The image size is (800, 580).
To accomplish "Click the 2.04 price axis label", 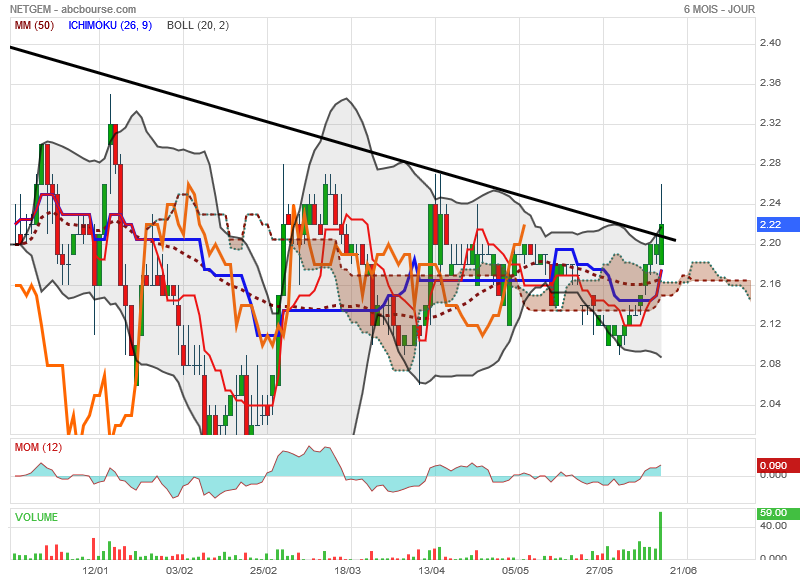I will [770, 404].
